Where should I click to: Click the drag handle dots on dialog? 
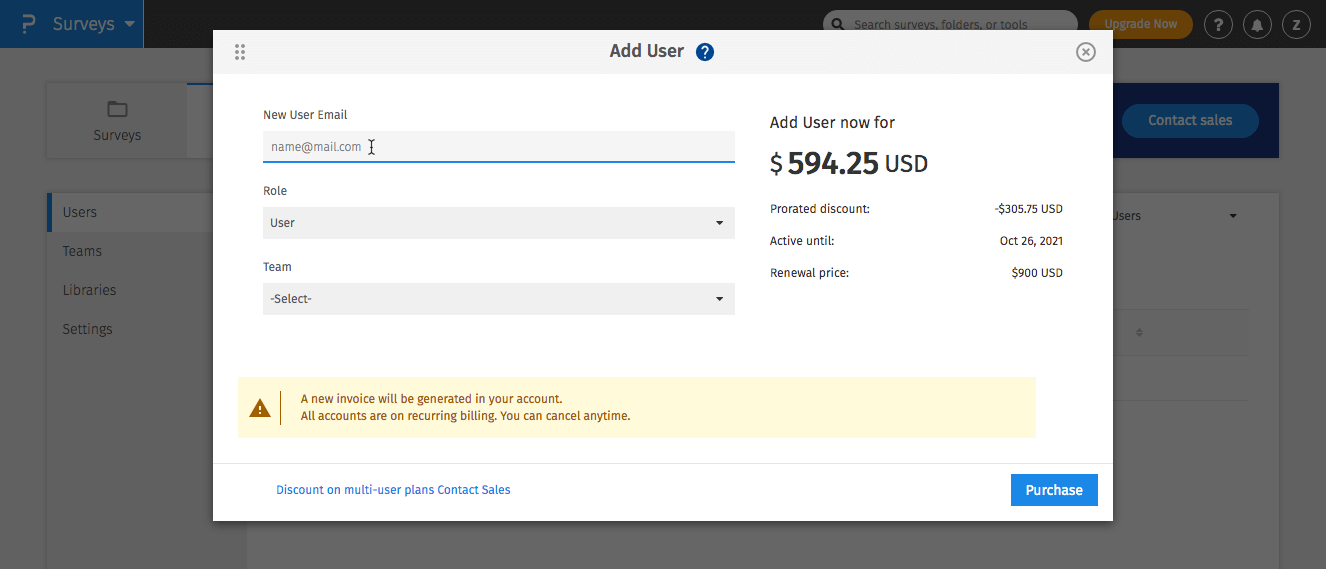pos(240,52)
